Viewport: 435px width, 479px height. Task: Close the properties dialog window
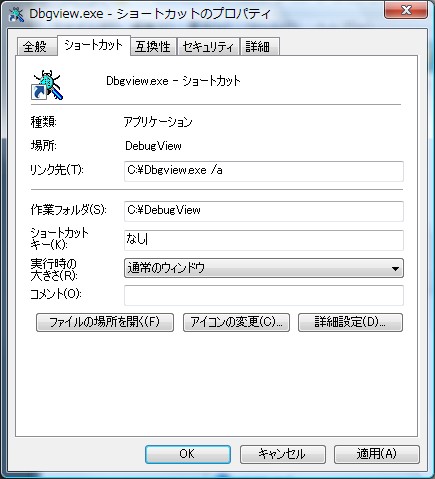406,10
